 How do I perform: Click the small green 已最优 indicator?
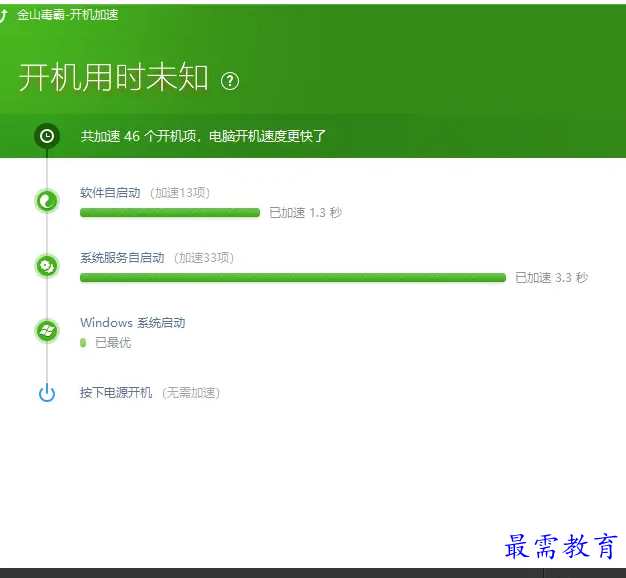[x=83, y=342]
